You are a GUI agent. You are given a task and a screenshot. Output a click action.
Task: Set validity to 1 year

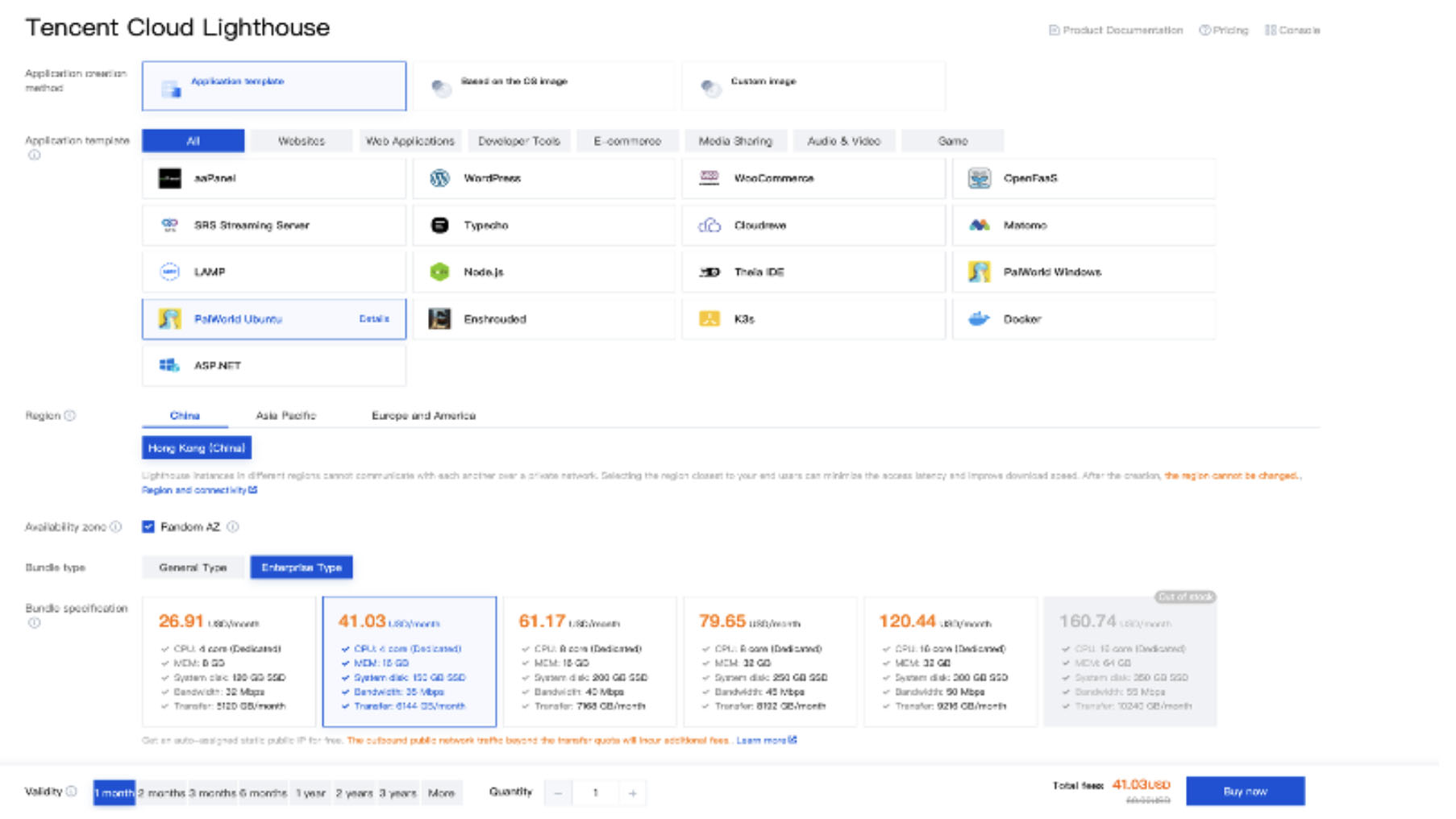(x=310, y=792)
